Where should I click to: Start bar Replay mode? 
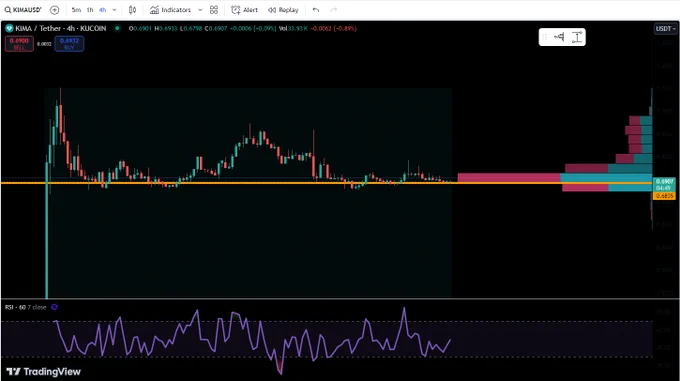click(x=283, y=10)
